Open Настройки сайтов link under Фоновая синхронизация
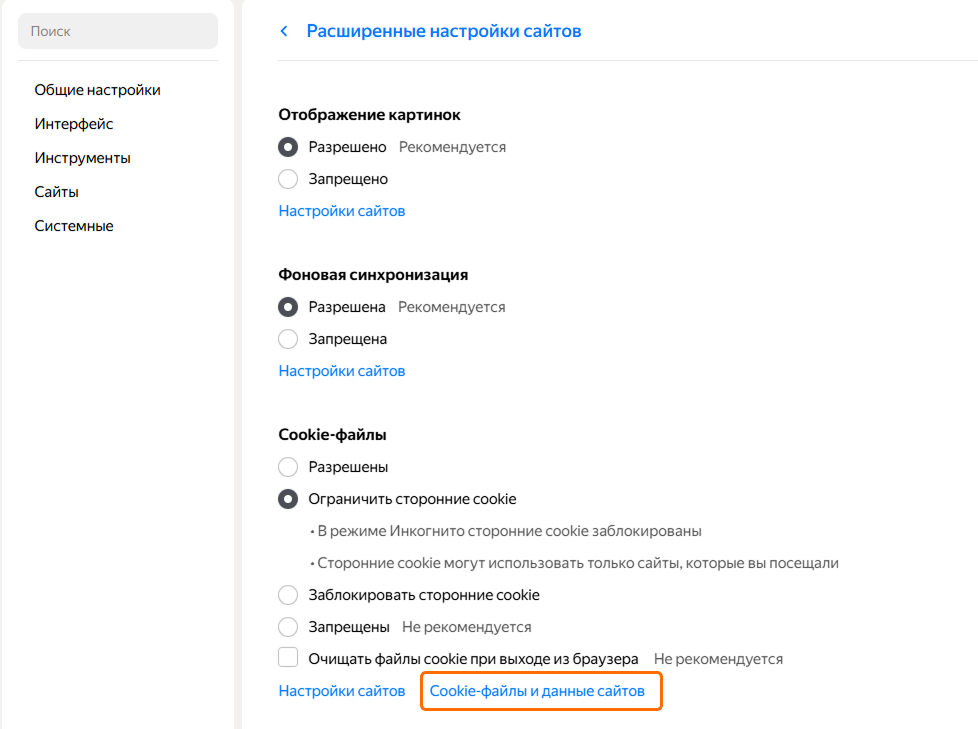Image resolution: width=978 pixels, height=729 pixels. (342, 371)
